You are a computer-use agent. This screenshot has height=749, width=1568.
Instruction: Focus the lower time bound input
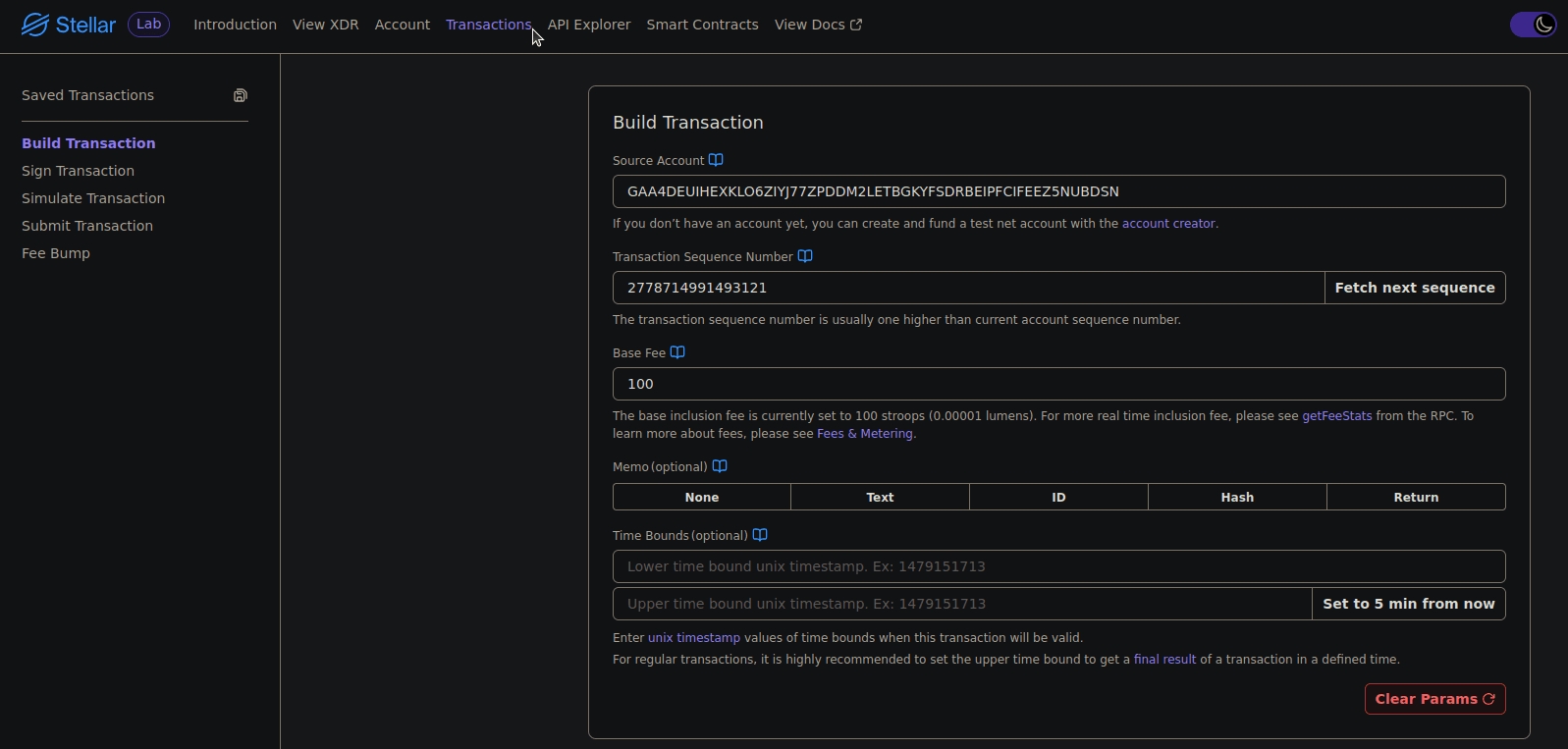1058,566
